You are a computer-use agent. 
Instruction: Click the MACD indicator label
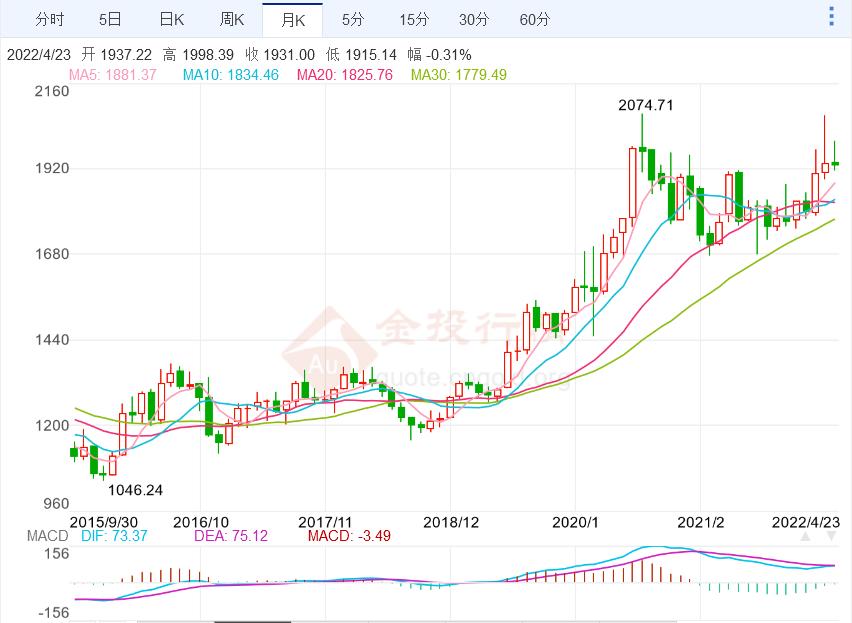[x=47, y=536]
